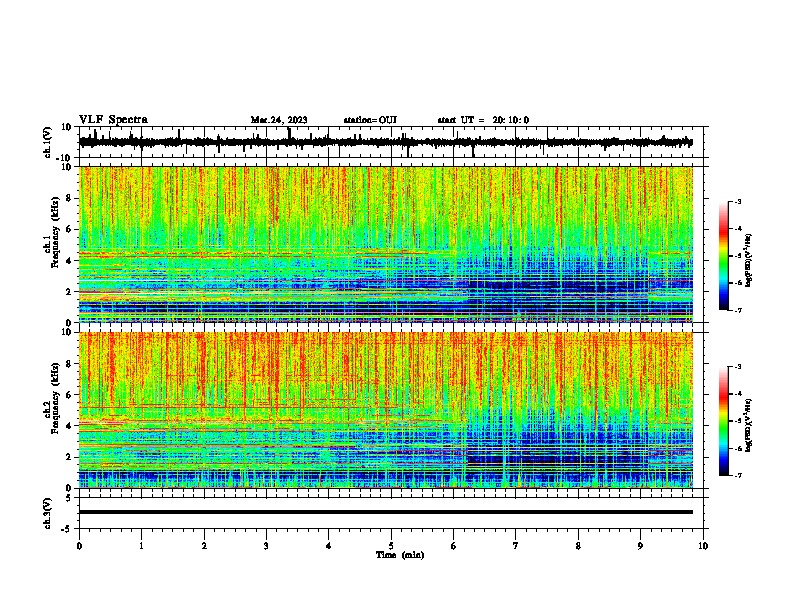
Task: Click tick label 3 on Time axis
Action: pyautogui.click(x=266, y=546)
